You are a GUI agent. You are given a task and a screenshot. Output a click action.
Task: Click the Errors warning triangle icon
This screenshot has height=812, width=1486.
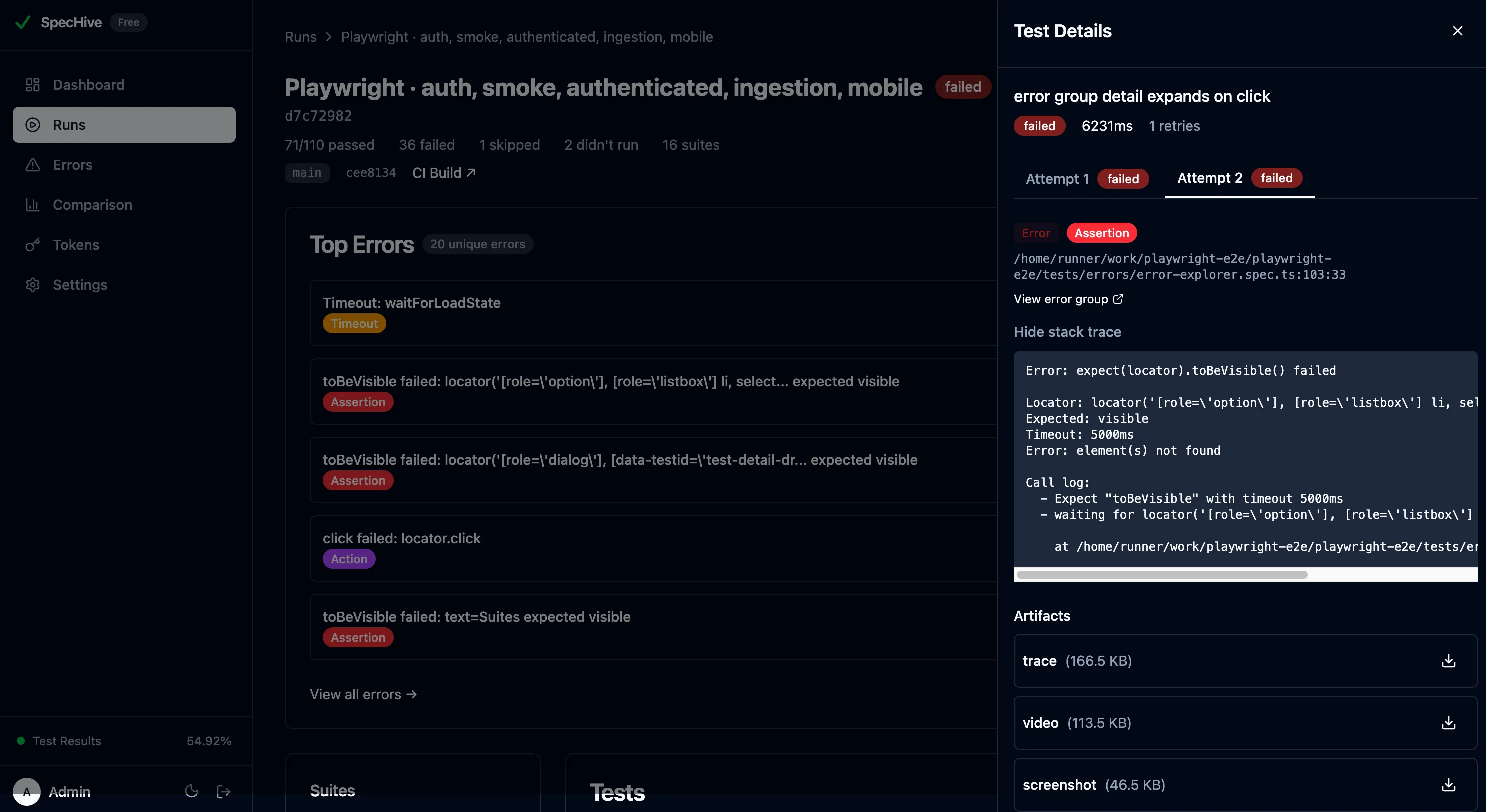[x=33, y=165]
